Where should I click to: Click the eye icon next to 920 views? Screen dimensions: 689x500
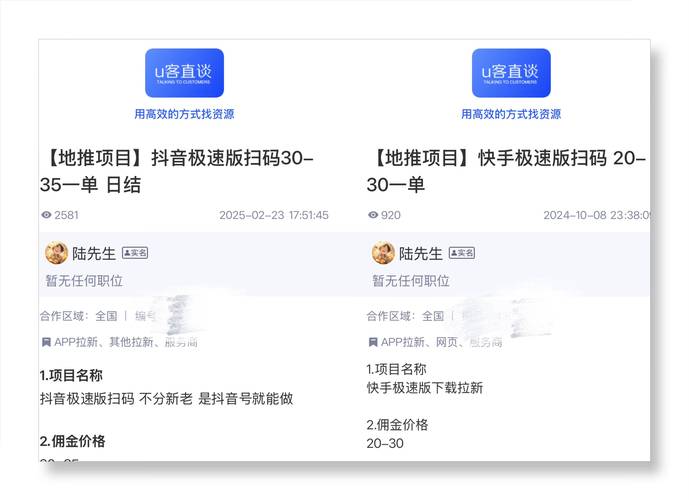[x=373, y=215]
